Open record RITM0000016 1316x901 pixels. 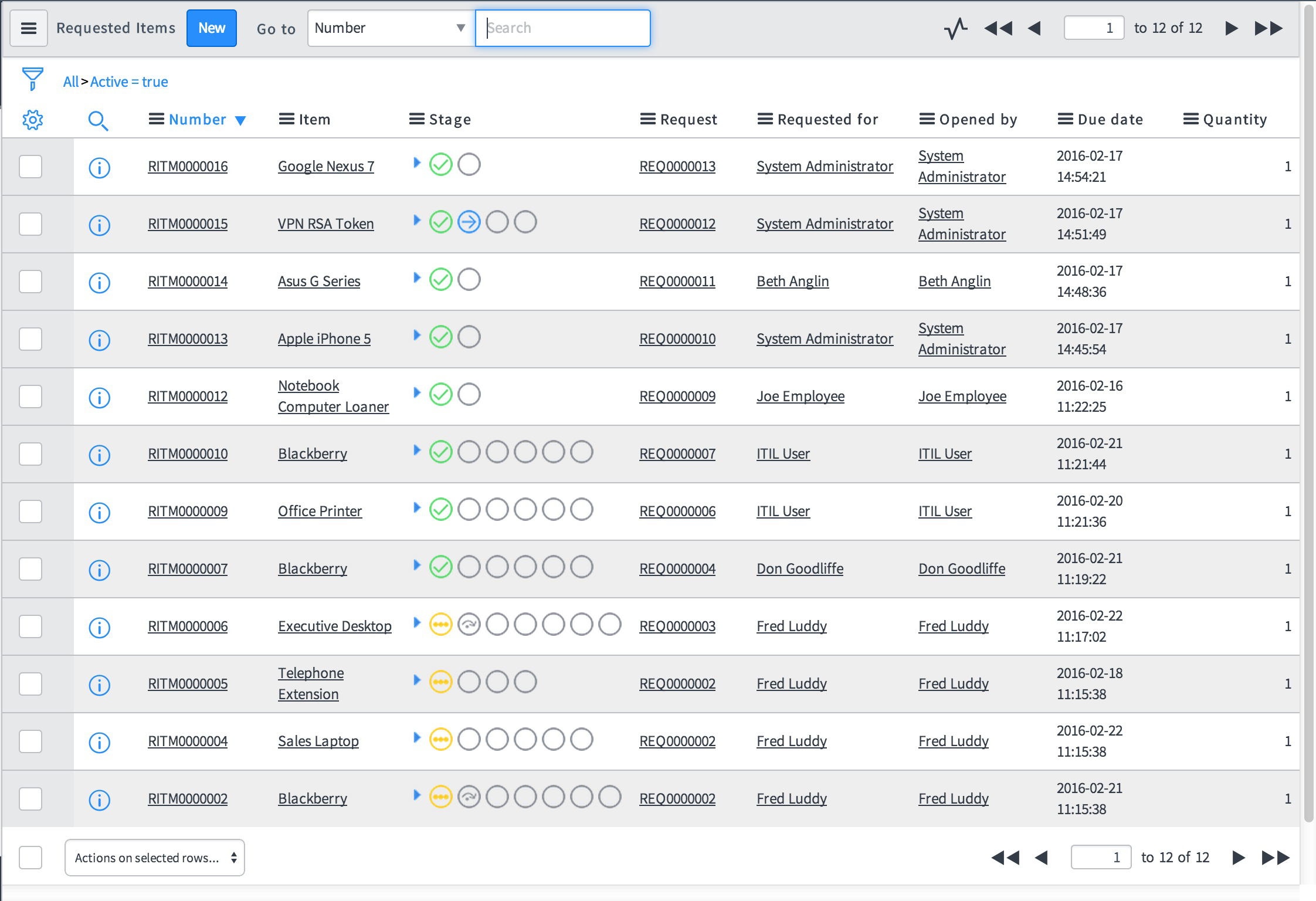(188, 167)
